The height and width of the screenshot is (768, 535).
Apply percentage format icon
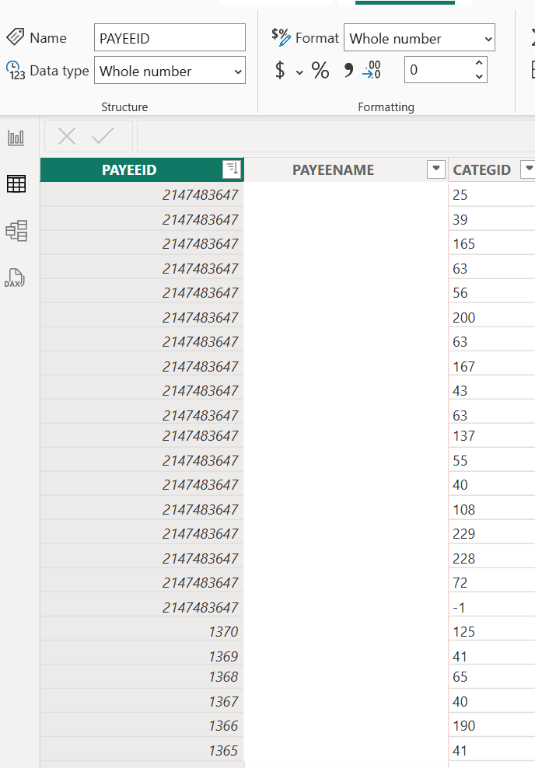(320, 70)
